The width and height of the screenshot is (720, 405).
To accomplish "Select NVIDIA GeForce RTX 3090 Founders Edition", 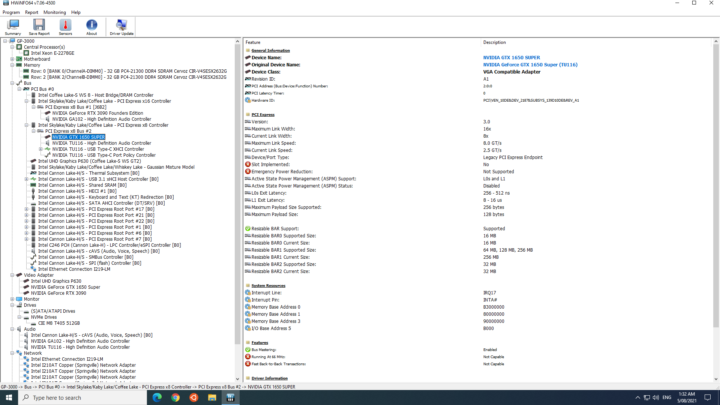I will point(97,113).
